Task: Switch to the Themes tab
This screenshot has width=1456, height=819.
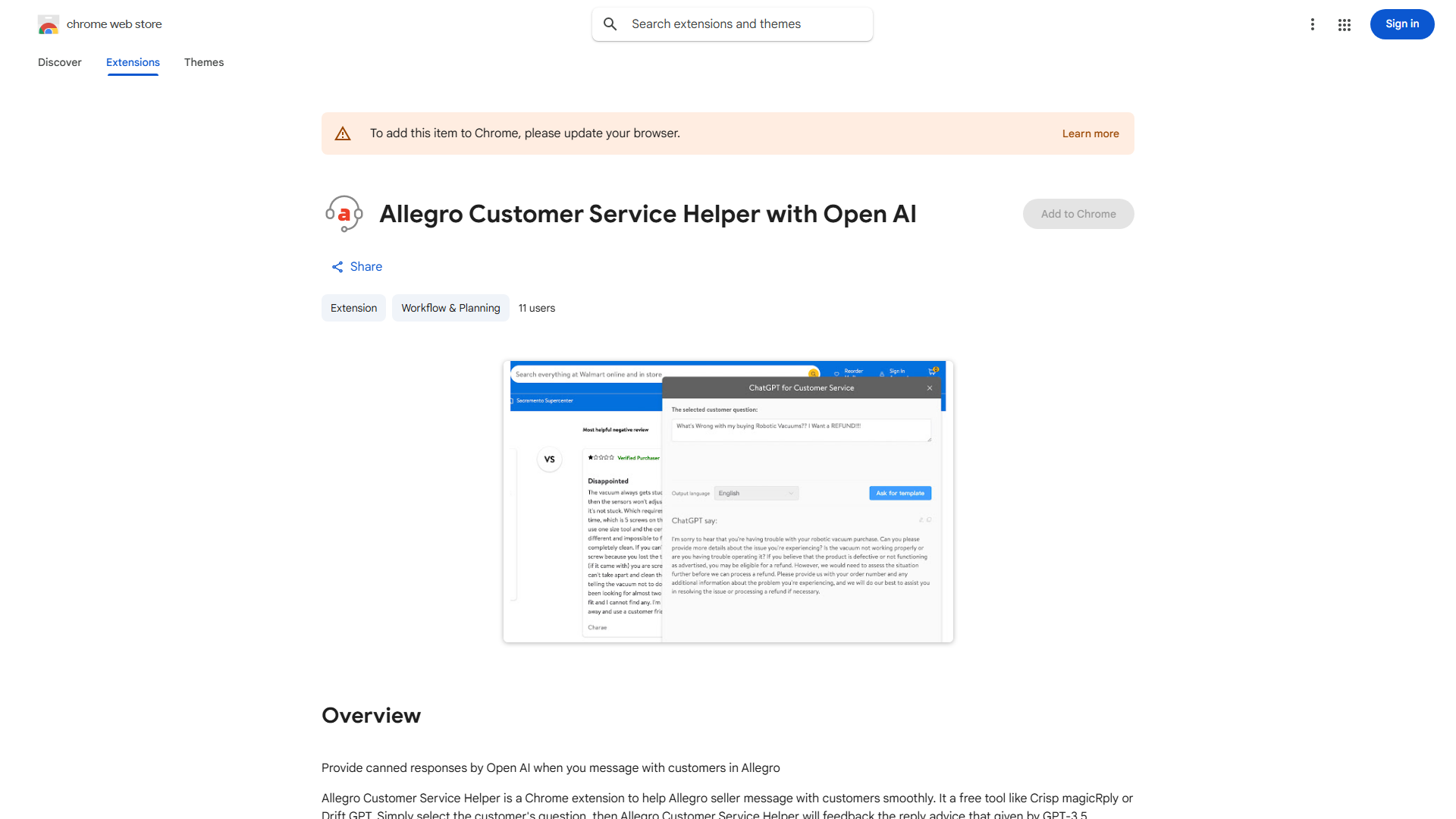Action: point(203,62)
